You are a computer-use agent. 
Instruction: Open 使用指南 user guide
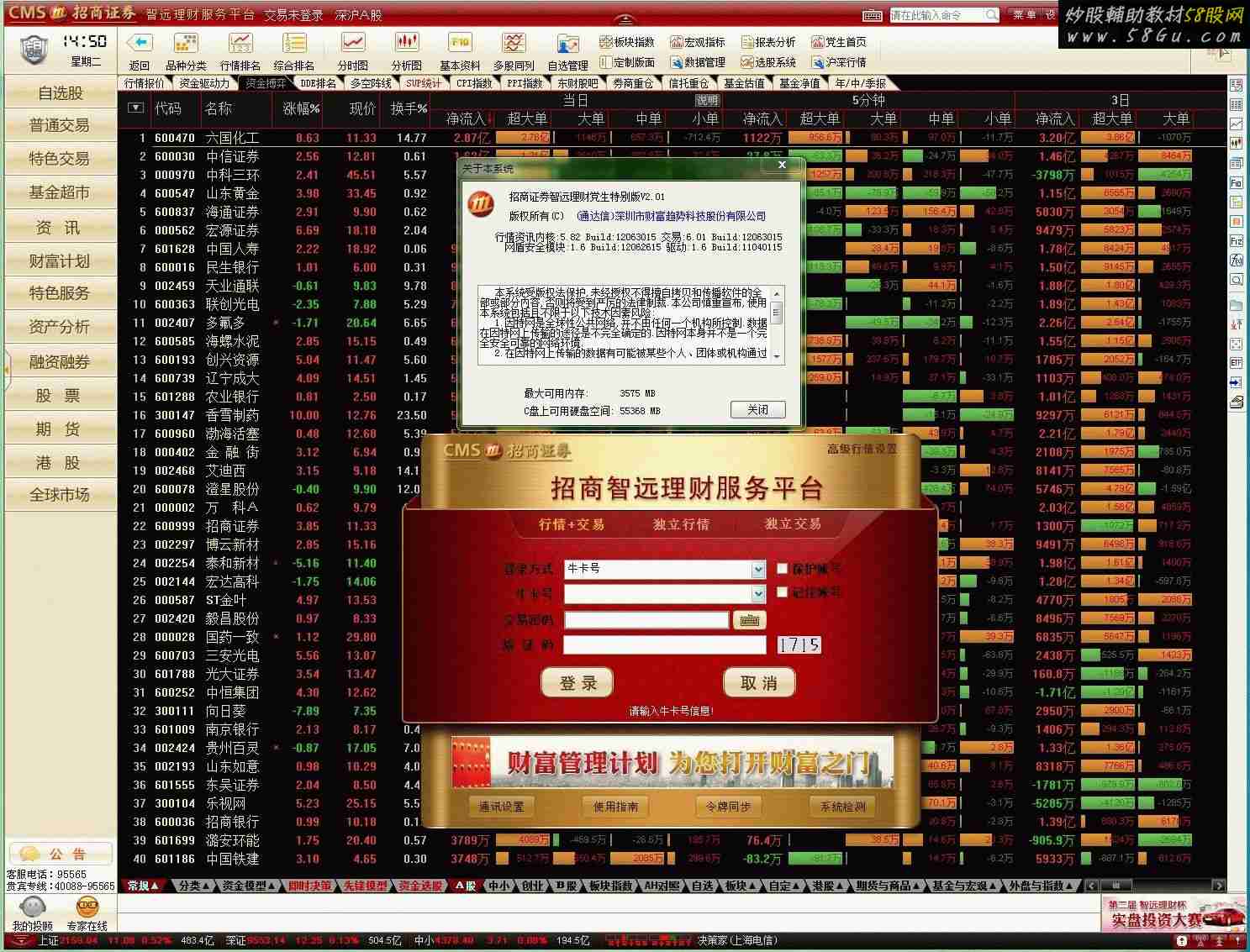(615, 807)
